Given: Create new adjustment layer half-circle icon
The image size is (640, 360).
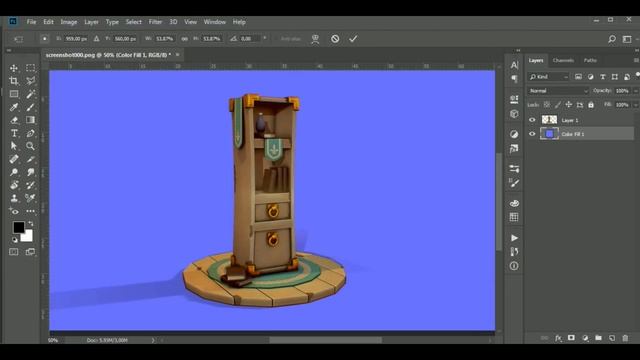Looking at the screenshot, I should 585,338.
